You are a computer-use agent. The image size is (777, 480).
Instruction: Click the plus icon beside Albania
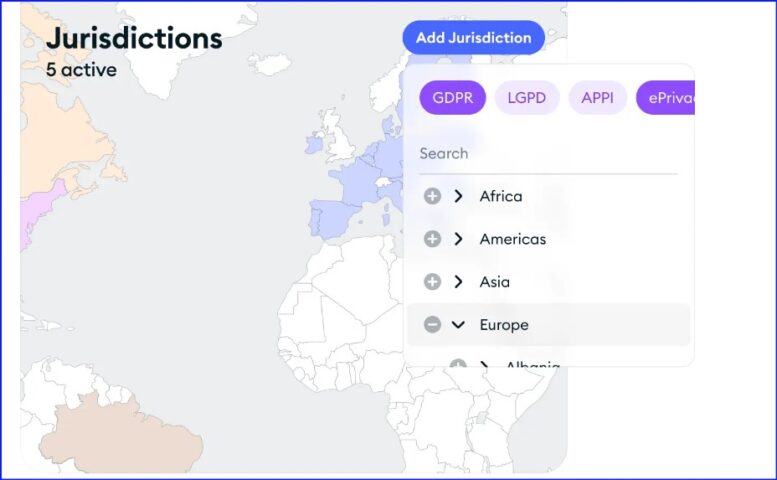(457, 364)
